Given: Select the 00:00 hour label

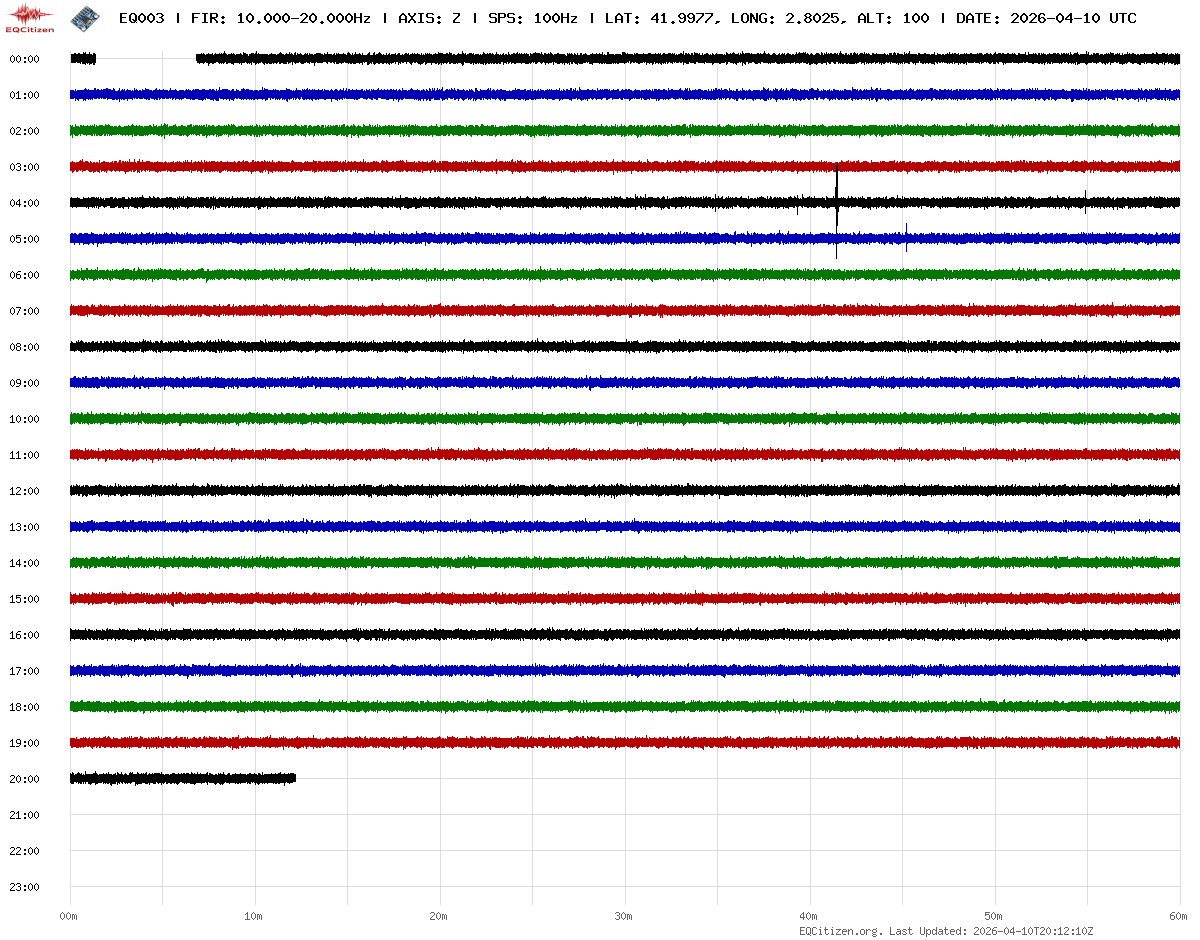Looking at the screenshot, I should pos(24,59).
